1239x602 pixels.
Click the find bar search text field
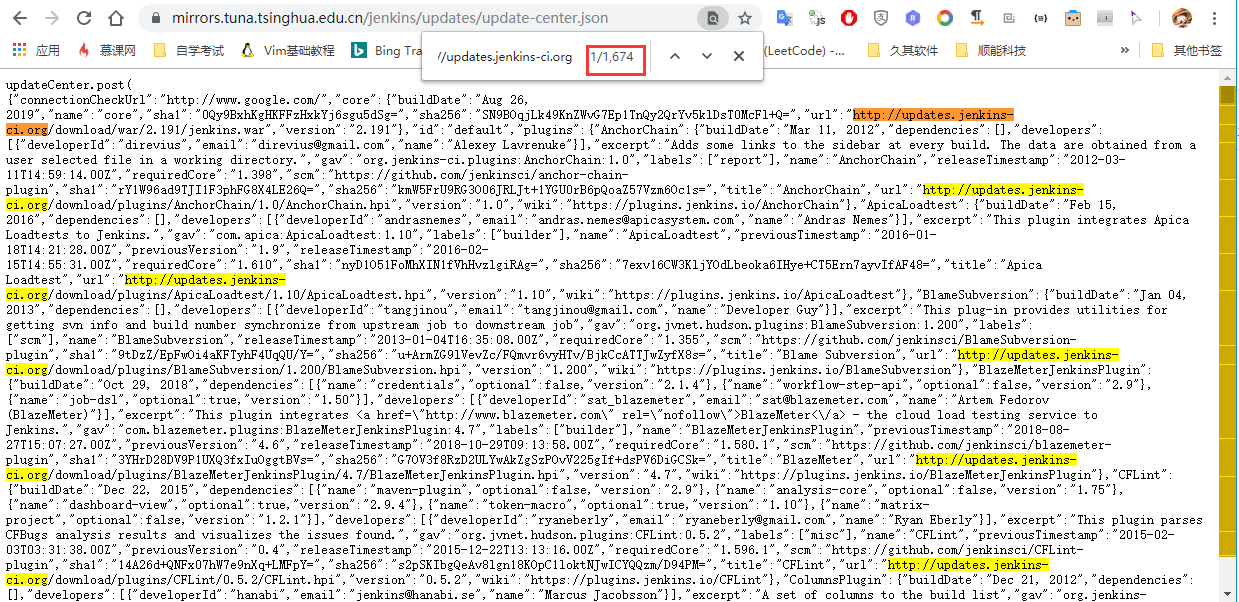[505, 57]
